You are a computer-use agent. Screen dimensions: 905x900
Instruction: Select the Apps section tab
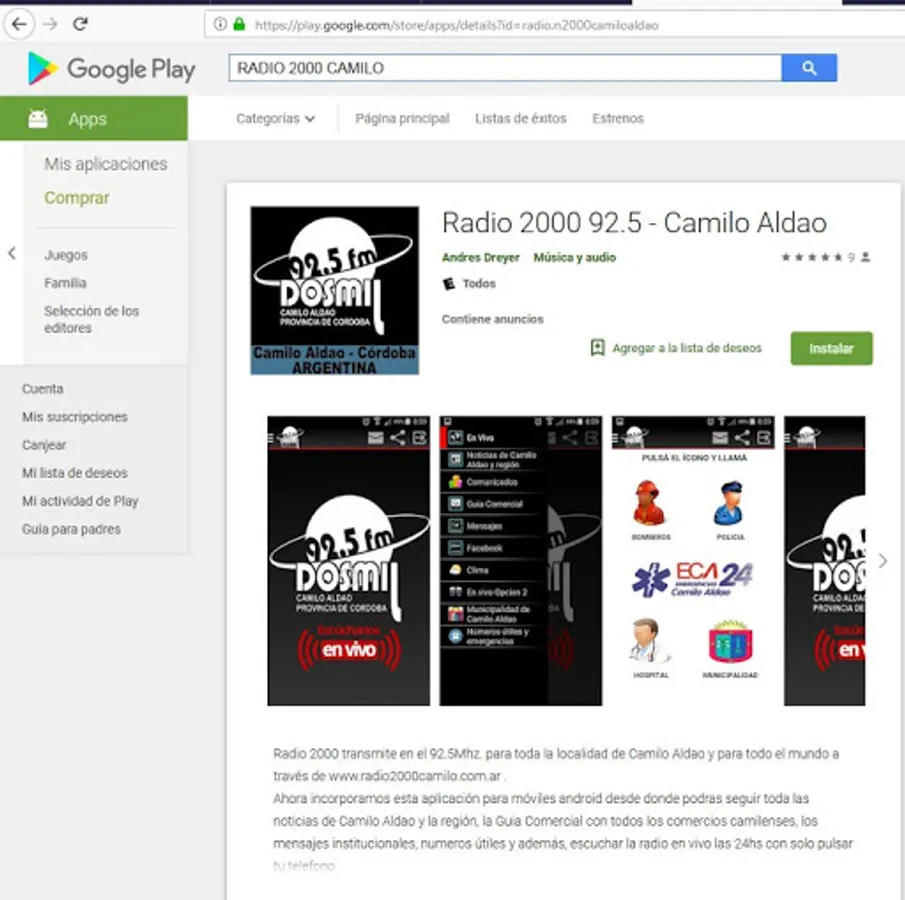tap(94, 118)
